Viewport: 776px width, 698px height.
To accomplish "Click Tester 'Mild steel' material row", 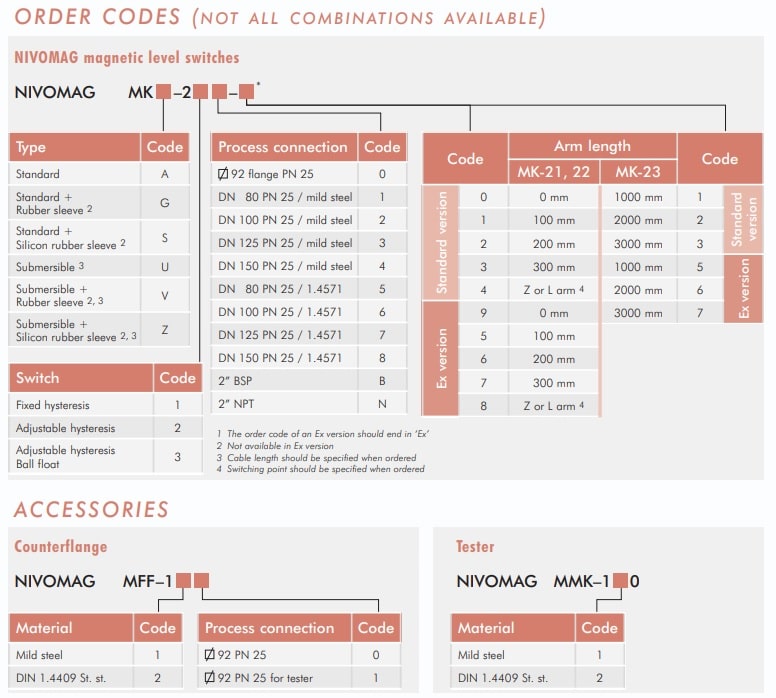I will point(537,655).
